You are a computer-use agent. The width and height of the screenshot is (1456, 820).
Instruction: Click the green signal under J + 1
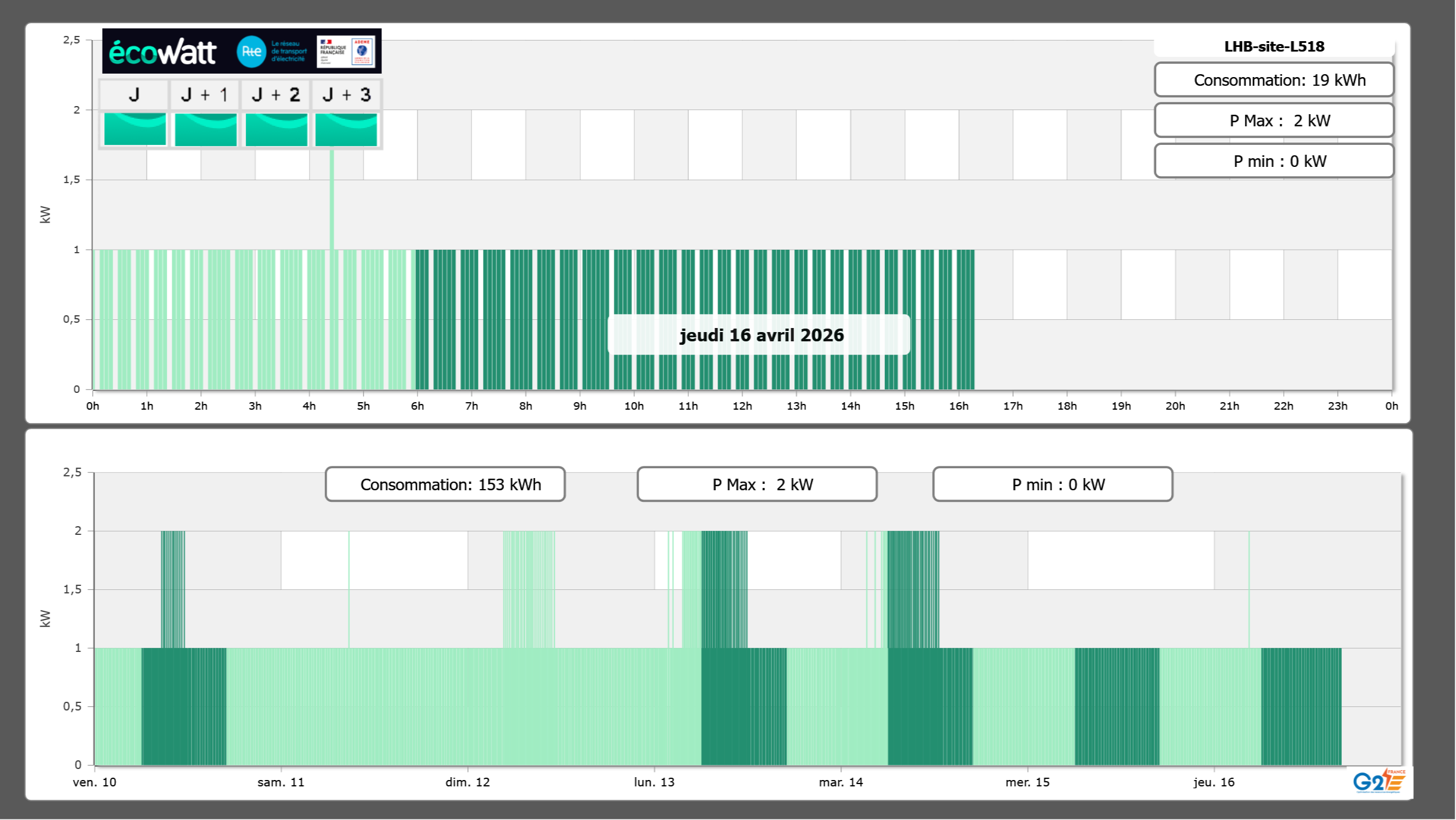tap(205, 129)
